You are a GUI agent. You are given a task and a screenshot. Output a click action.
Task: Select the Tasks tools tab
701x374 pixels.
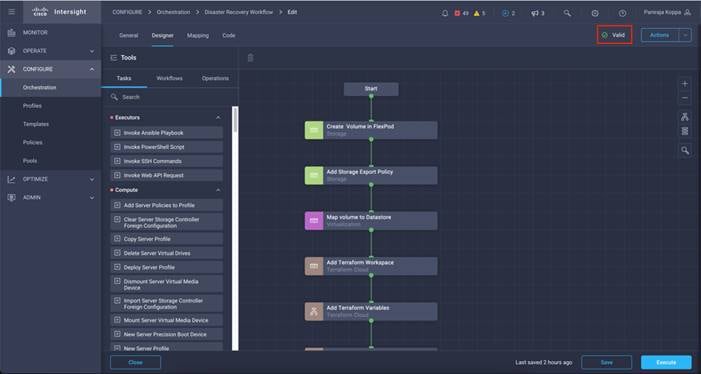[x=124, y=78]
